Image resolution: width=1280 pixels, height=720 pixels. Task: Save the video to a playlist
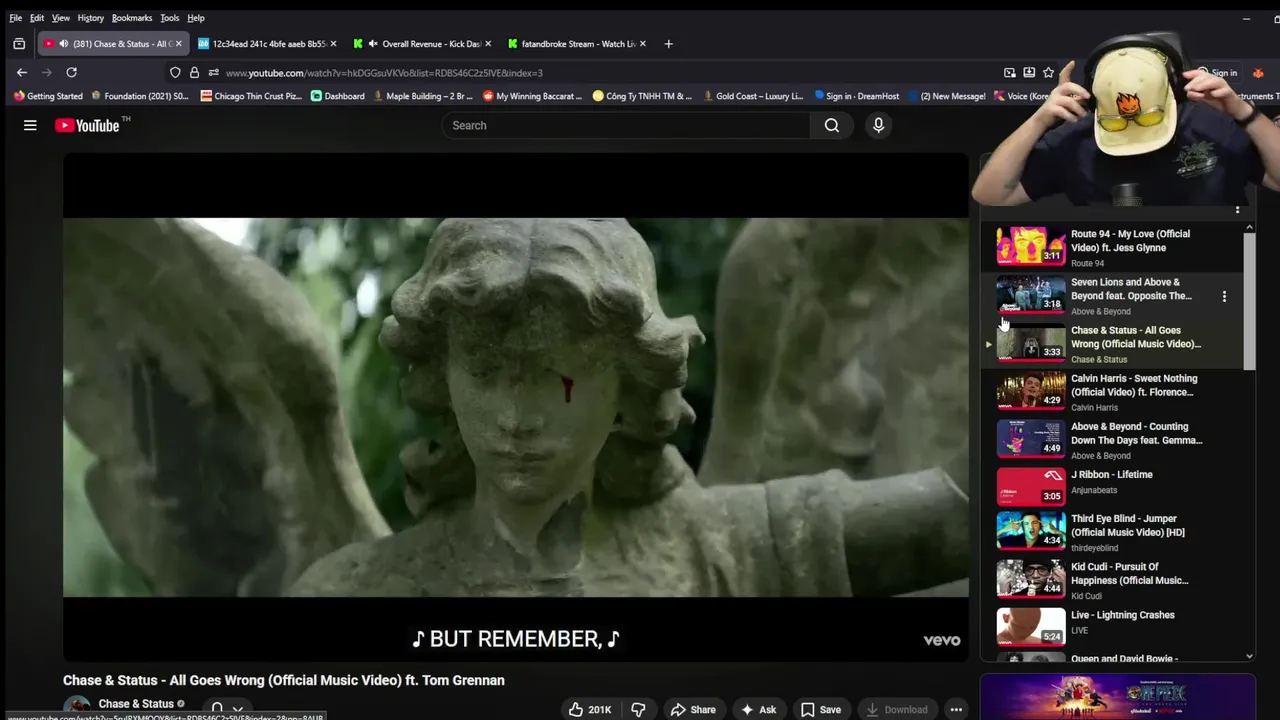821,710
